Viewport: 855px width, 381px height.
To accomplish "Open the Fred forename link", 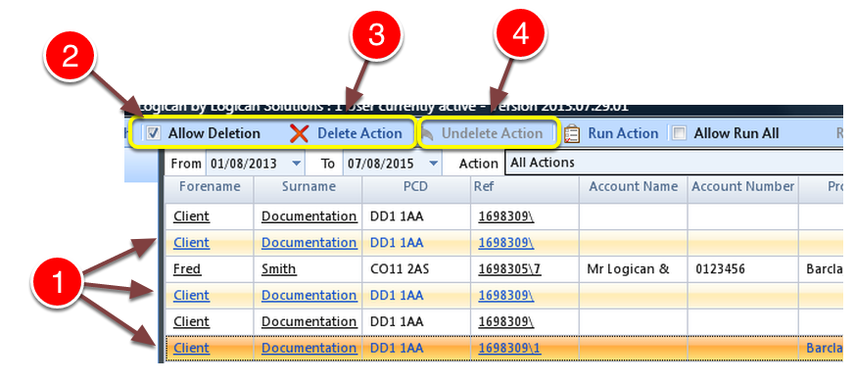I will (x=187, y=269).
